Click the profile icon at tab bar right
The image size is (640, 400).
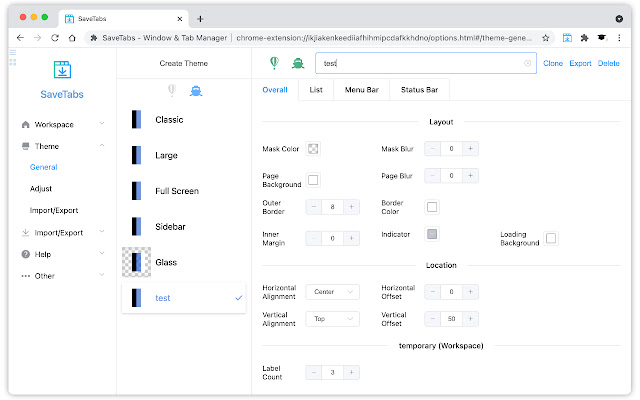(x=619, y=19)
